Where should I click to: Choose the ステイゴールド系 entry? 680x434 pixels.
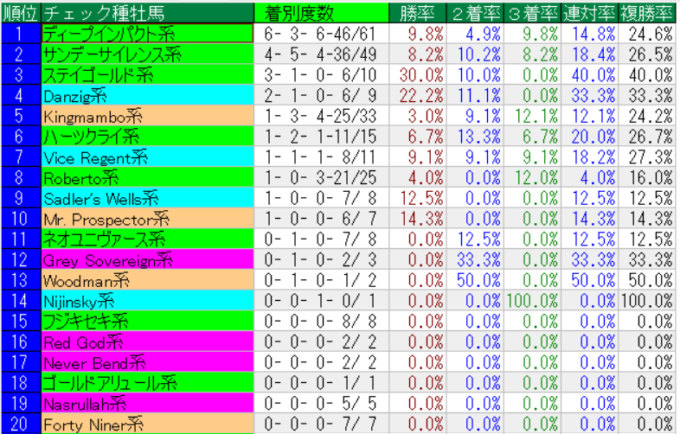tap(98, 75)
